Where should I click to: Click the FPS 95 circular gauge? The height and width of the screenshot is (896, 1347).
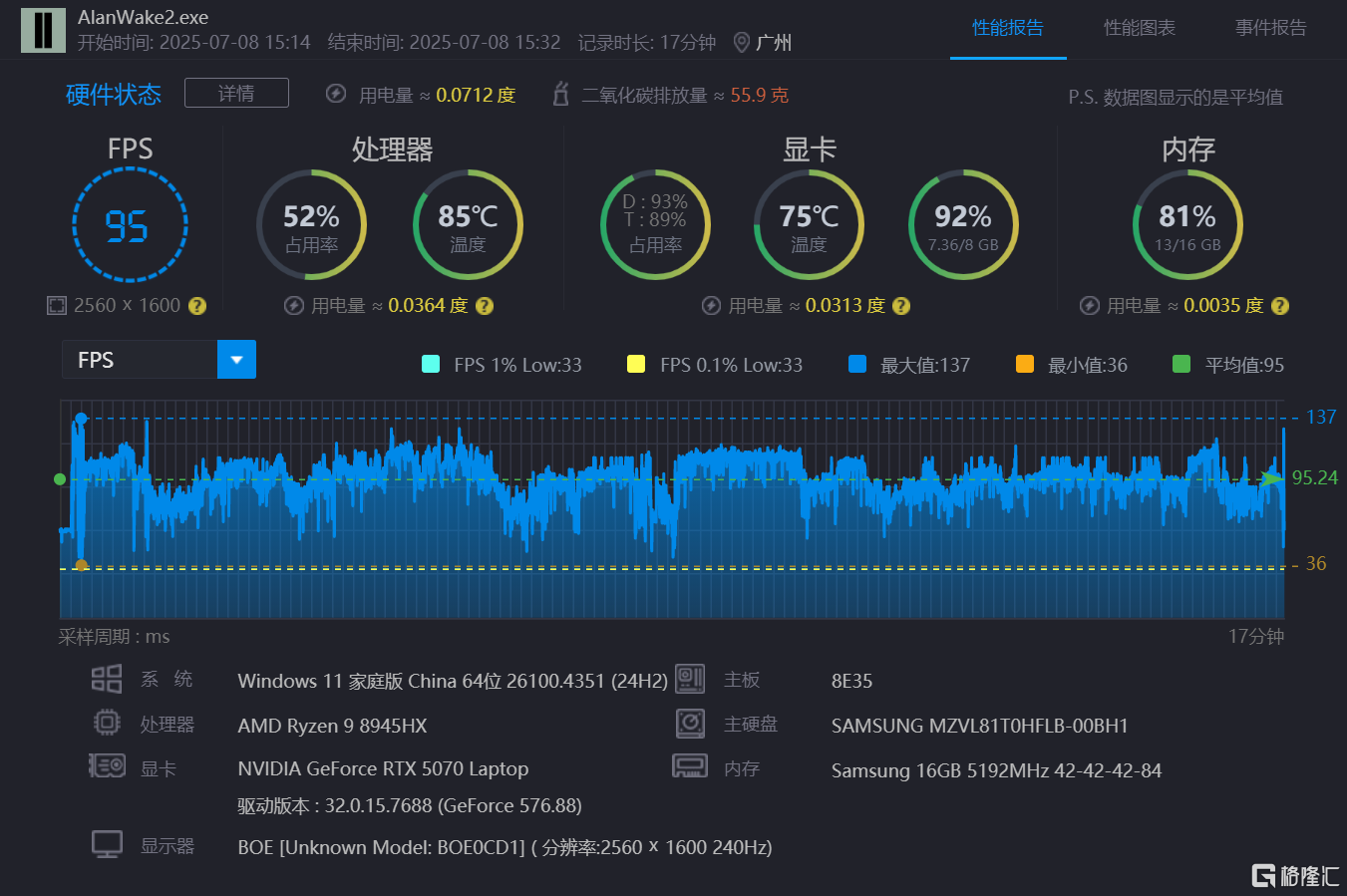[x=130, y=225]
